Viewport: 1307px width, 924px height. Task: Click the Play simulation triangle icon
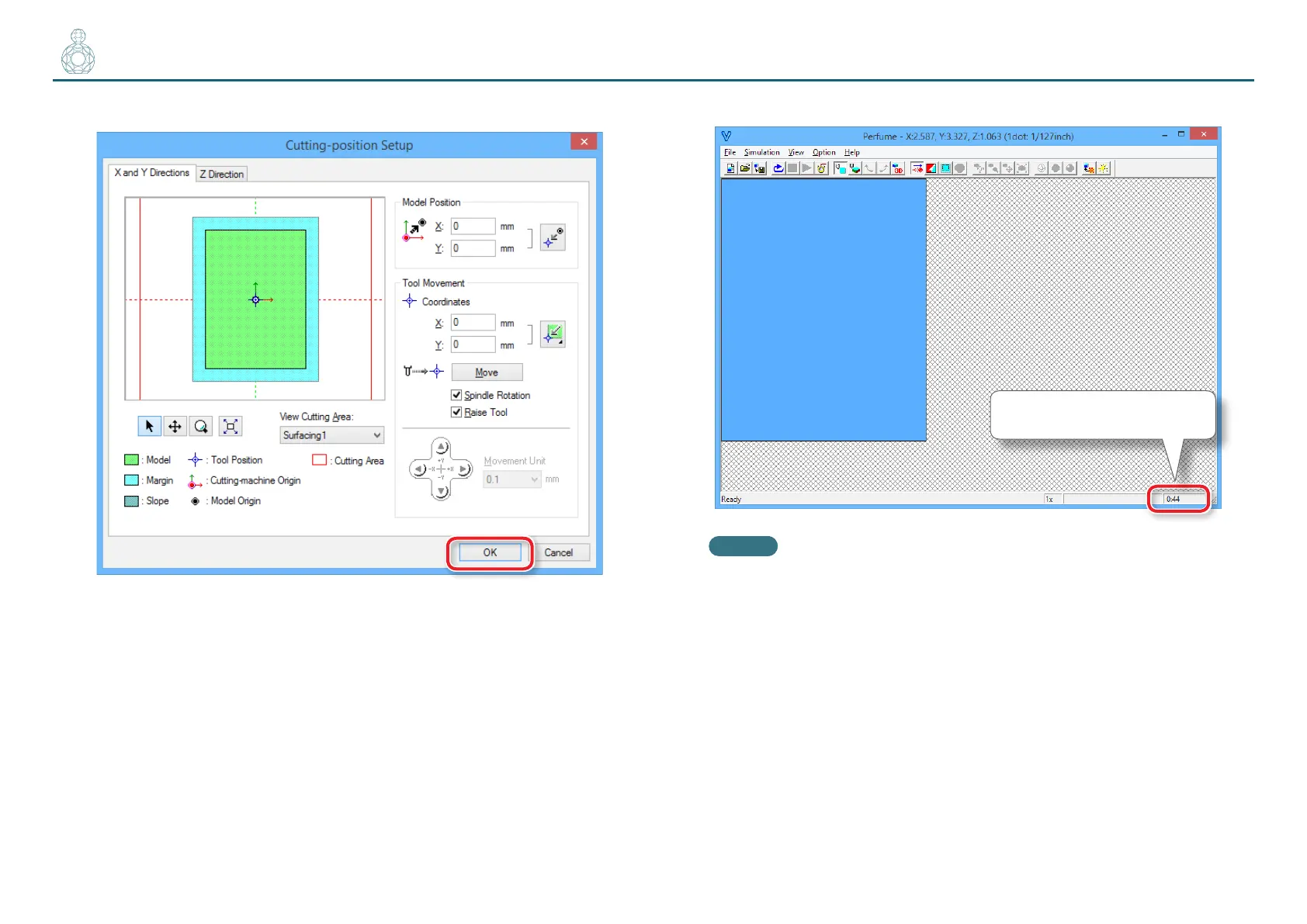tap(806, 168)
